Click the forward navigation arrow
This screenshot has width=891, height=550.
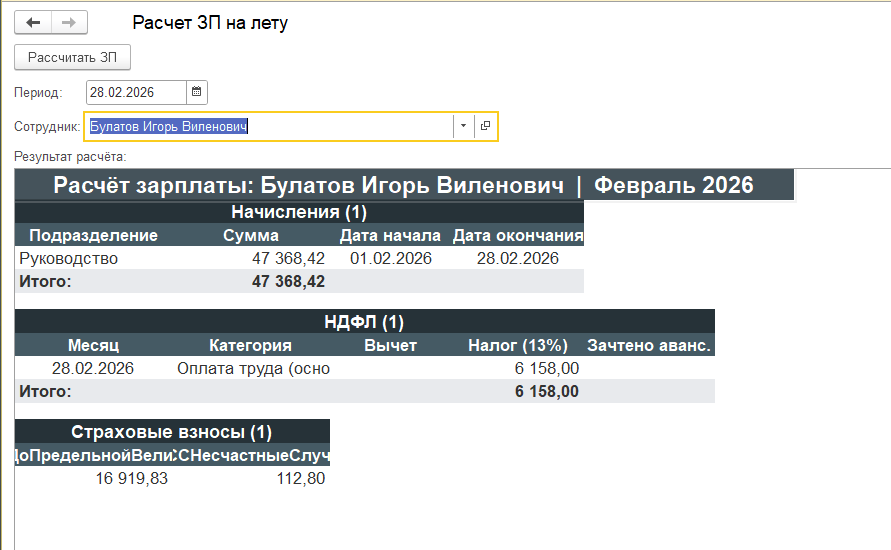(x=68, y=22)
